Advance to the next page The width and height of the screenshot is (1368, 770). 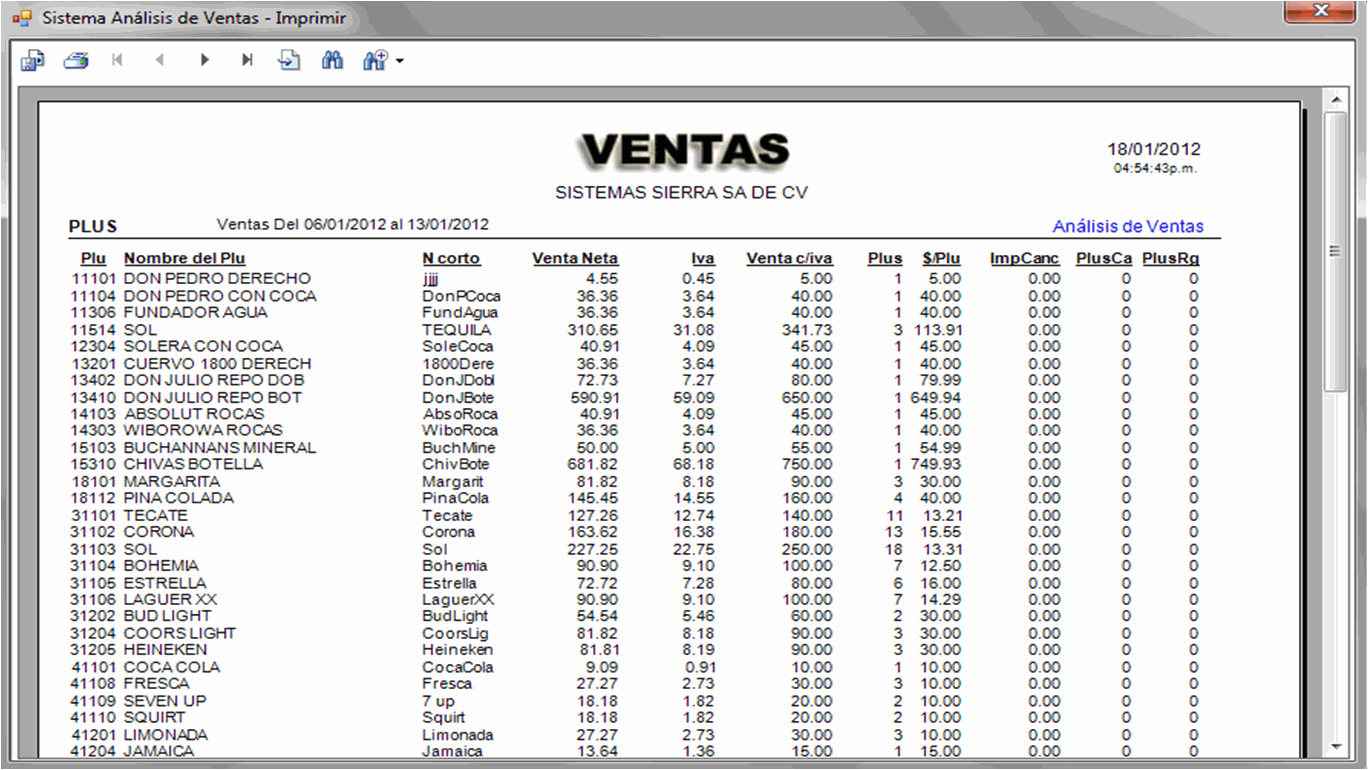pyautogui.click(x=204, y=61)
